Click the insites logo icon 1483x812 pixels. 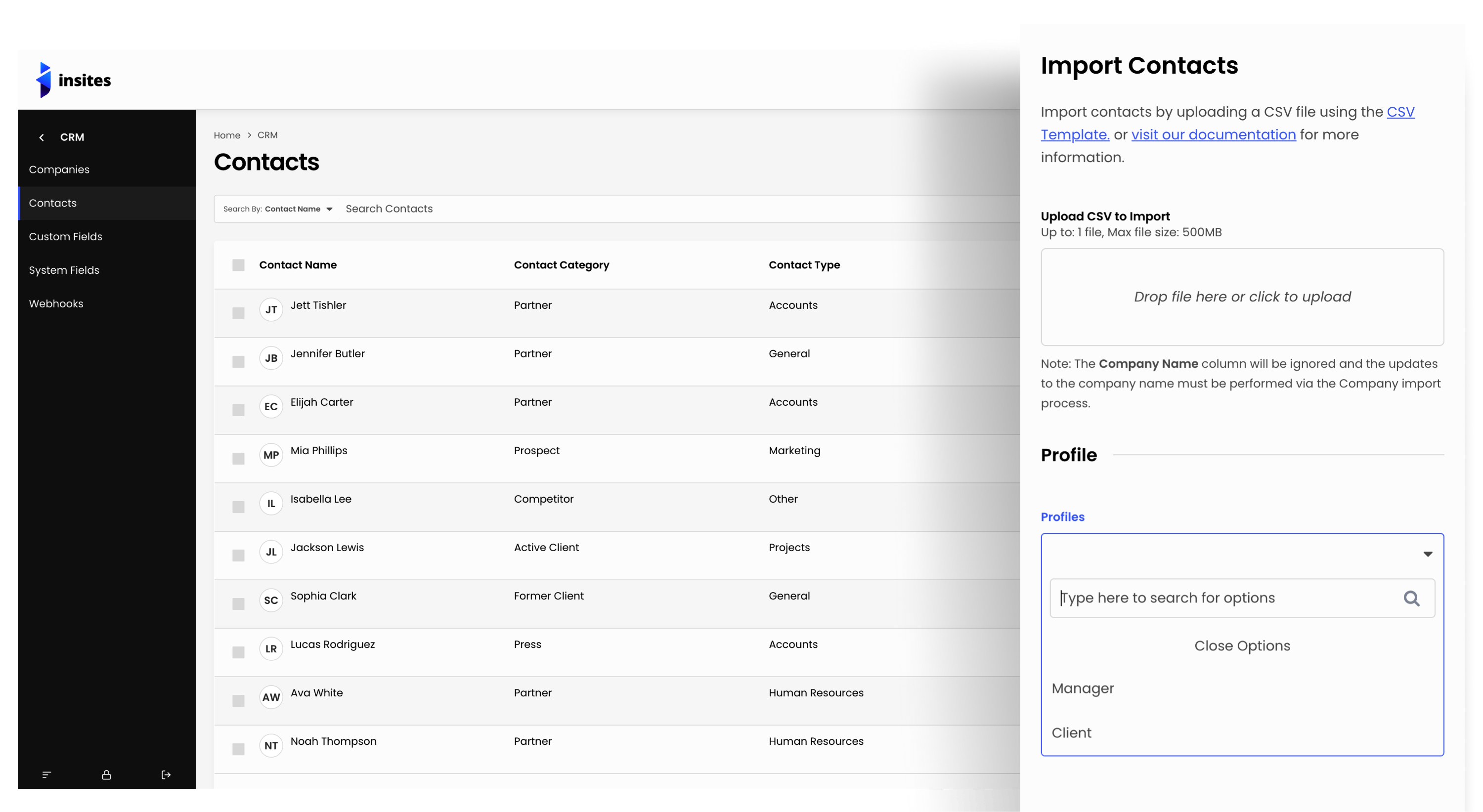point(44,80)
